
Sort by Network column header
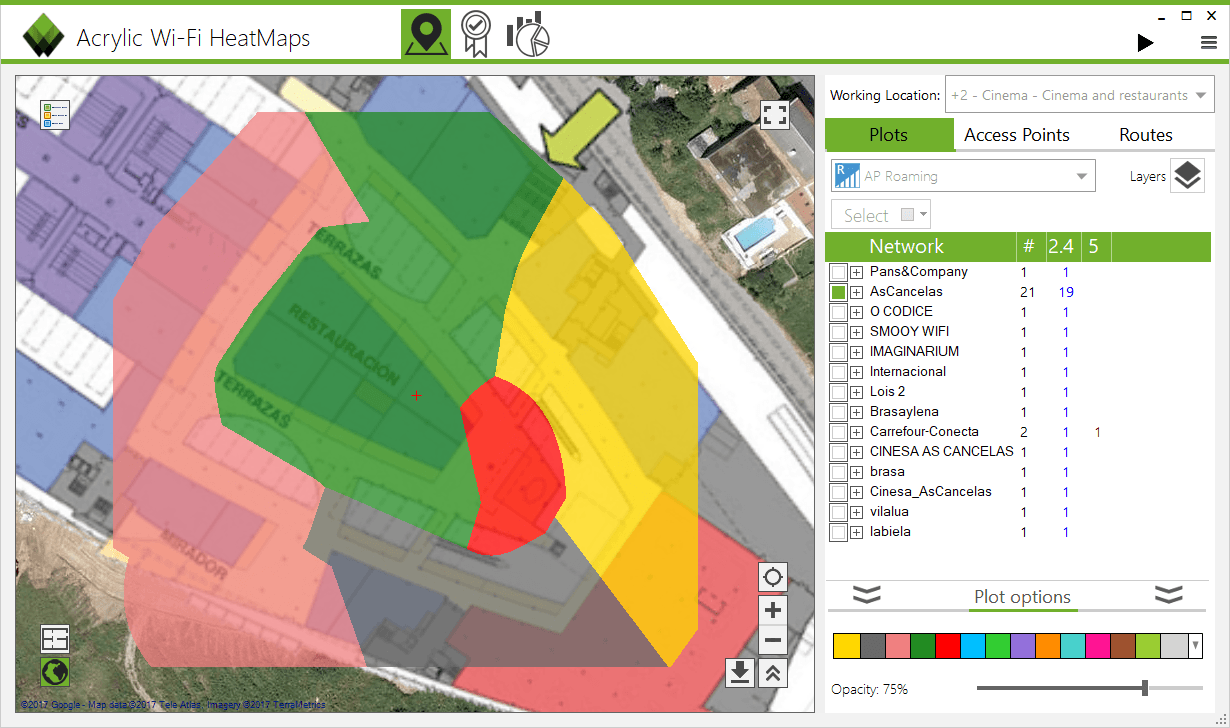coord(906,246)
